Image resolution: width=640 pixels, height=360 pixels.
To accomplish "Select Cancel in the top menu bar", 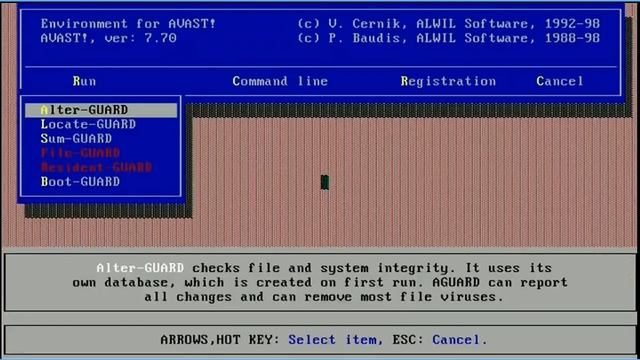I will click(560, 81).
